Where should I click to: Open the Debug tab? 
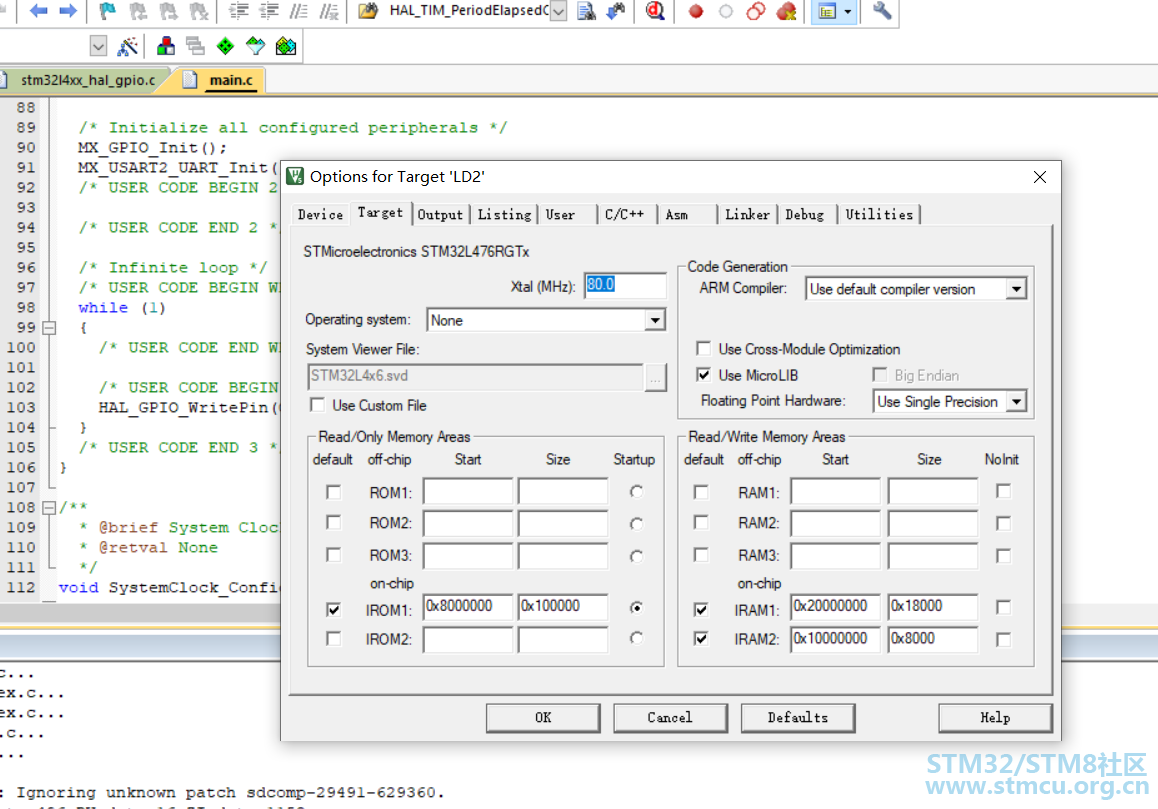805,214
